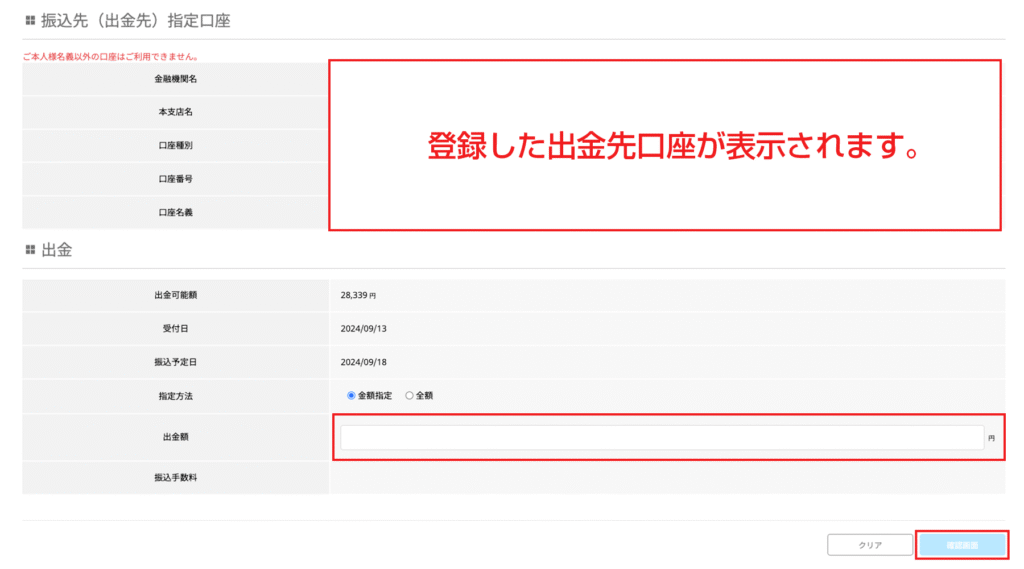
Task: Click the 確認画面 button
Action: (x=961, y=545)
